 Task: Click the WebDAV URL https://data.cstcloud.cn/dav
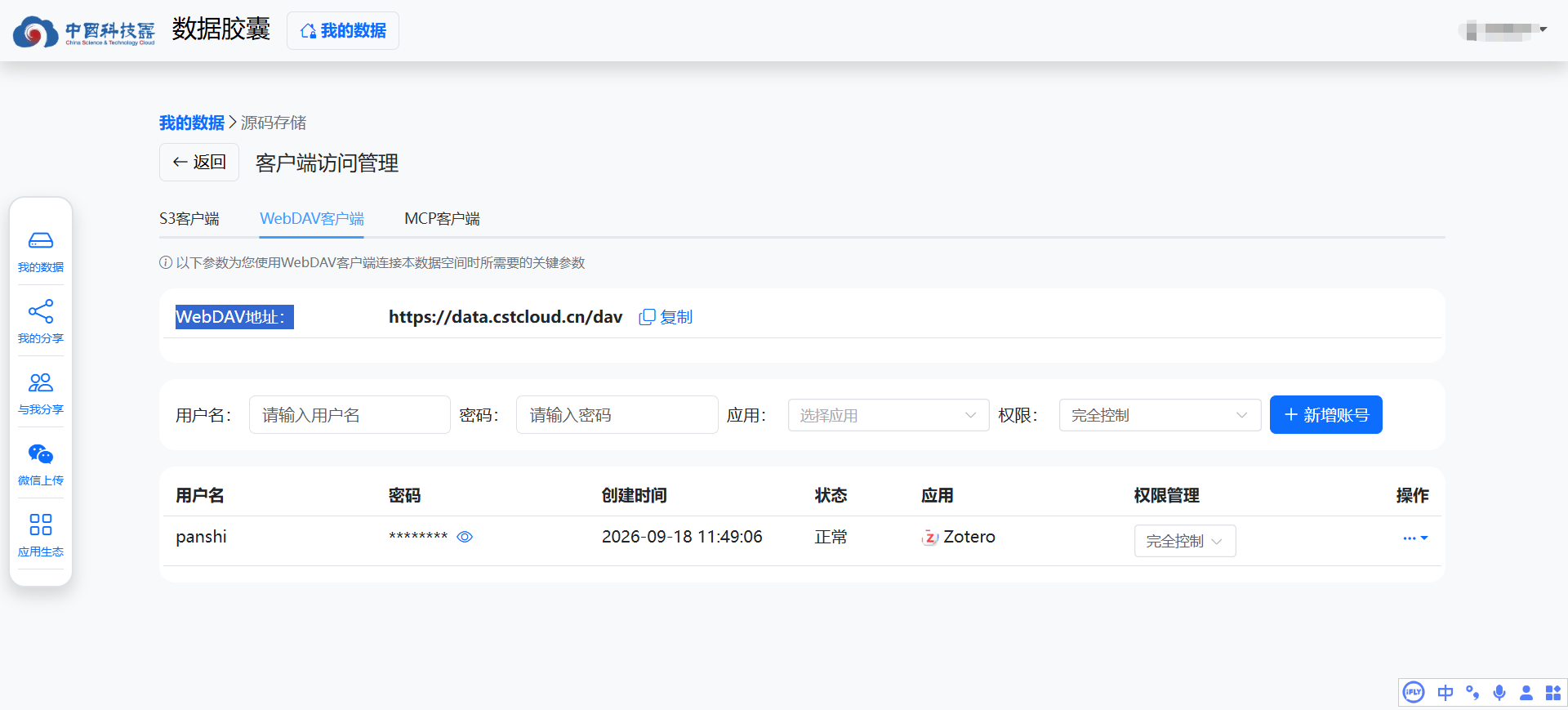[506, 317]
